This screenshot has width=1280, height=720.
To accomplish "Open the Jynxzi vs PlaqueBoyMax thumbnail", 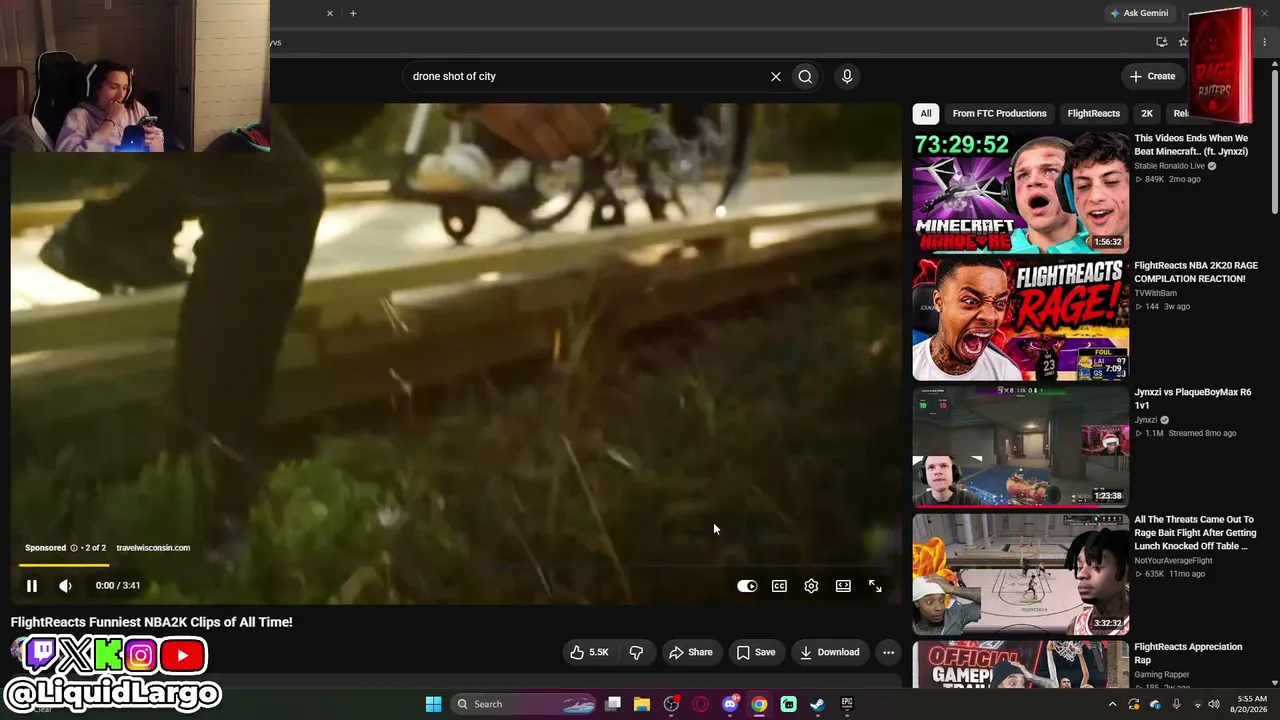I will 1020,446.
